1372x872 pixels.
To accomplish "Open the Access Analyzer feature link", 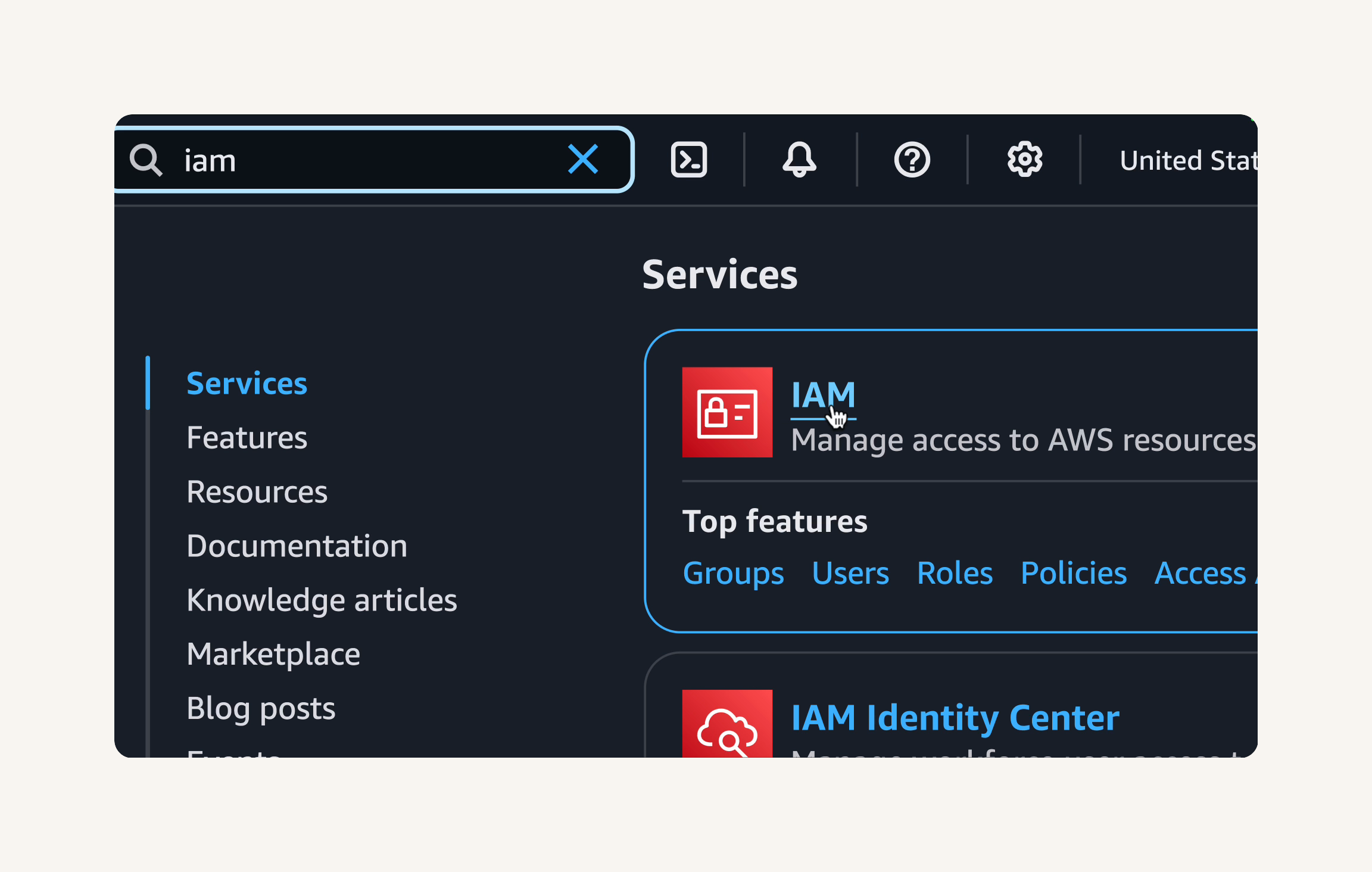I will 1206,573.
